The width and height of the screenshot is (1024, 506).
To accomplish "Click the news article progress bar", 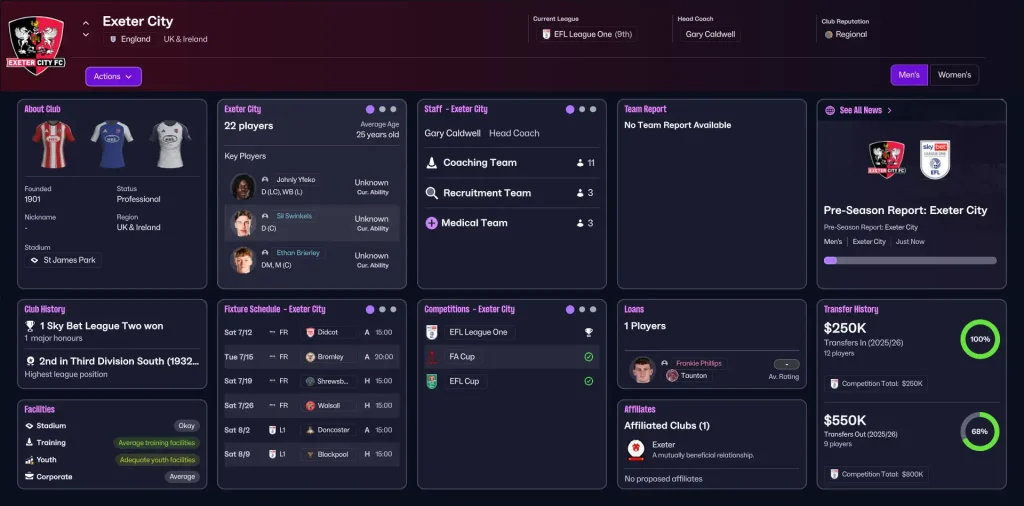I will click(x=910, y=261).
